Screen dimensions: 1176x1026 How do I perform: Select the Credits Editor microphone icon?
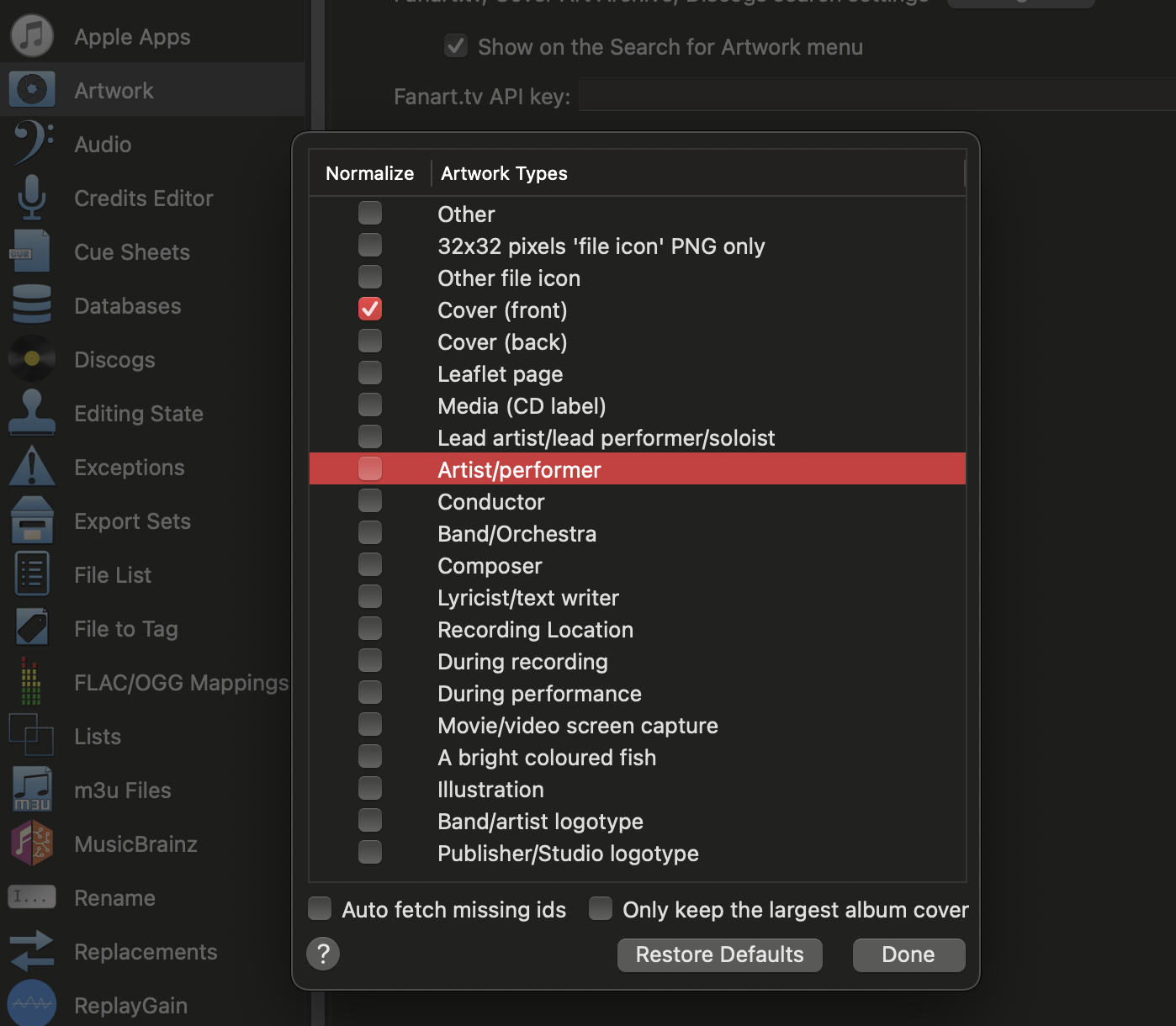click(x=32, y=198)
